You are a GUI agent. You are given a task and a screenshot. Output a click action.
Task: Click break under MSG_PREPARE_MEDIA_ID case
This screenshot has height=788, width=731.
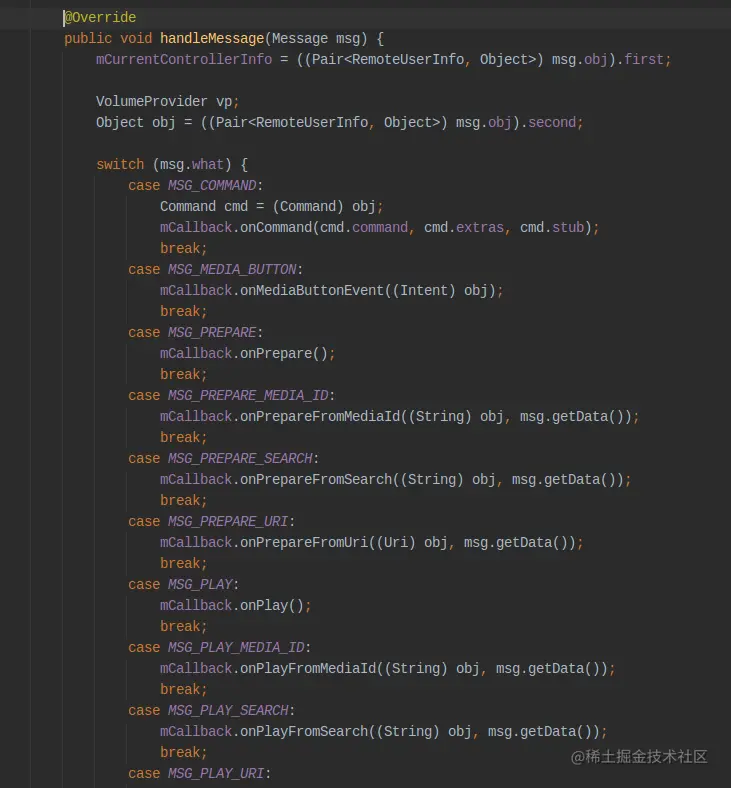tap(183, 438)
